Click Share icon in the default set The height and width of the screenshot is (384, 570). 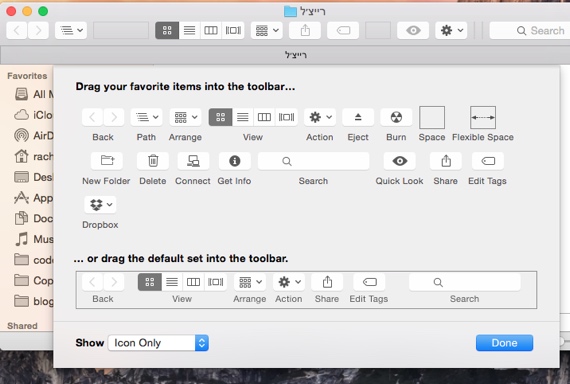point(327,282)
